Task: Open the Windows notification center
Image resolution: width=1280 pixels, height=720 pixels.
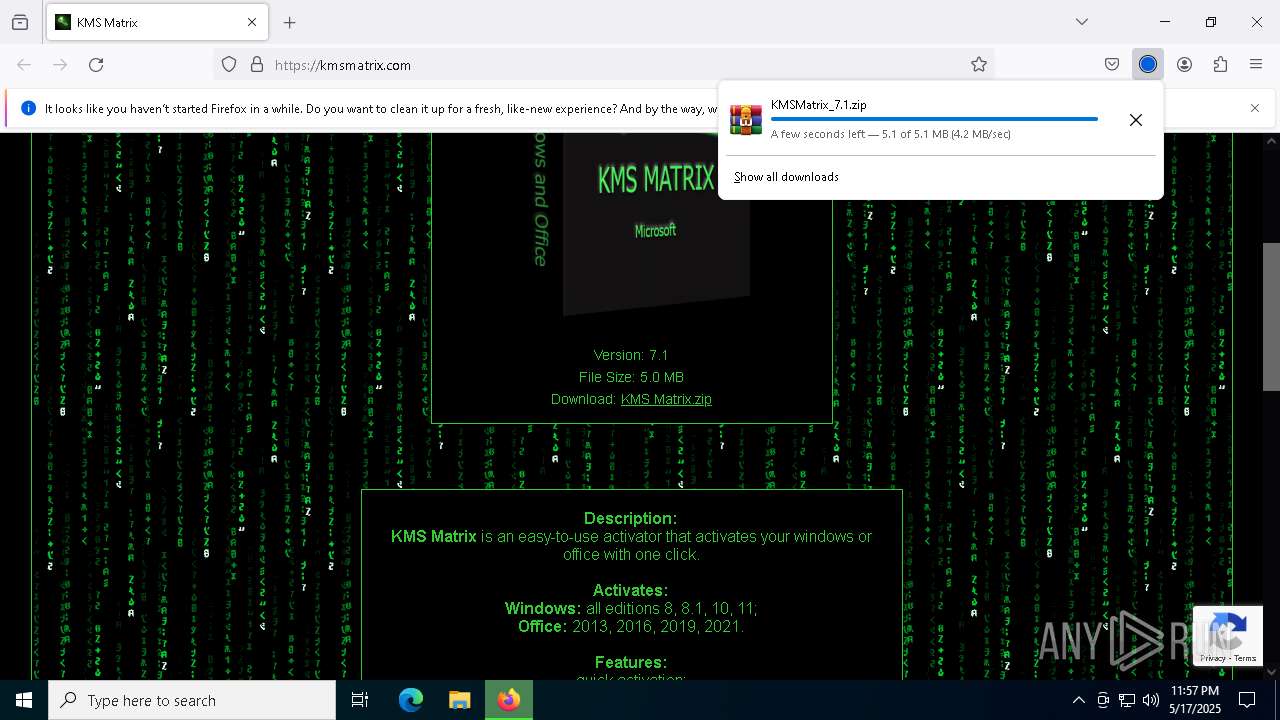Action: pos(1248,700)
